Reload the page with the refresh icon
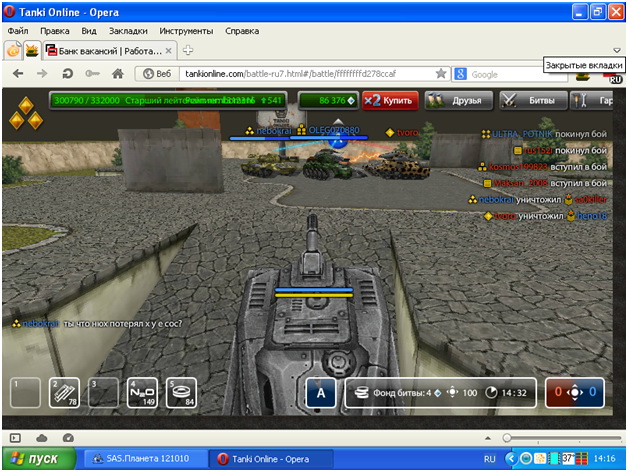This screenshot has height=472, width=628. (x=67, y=74)
